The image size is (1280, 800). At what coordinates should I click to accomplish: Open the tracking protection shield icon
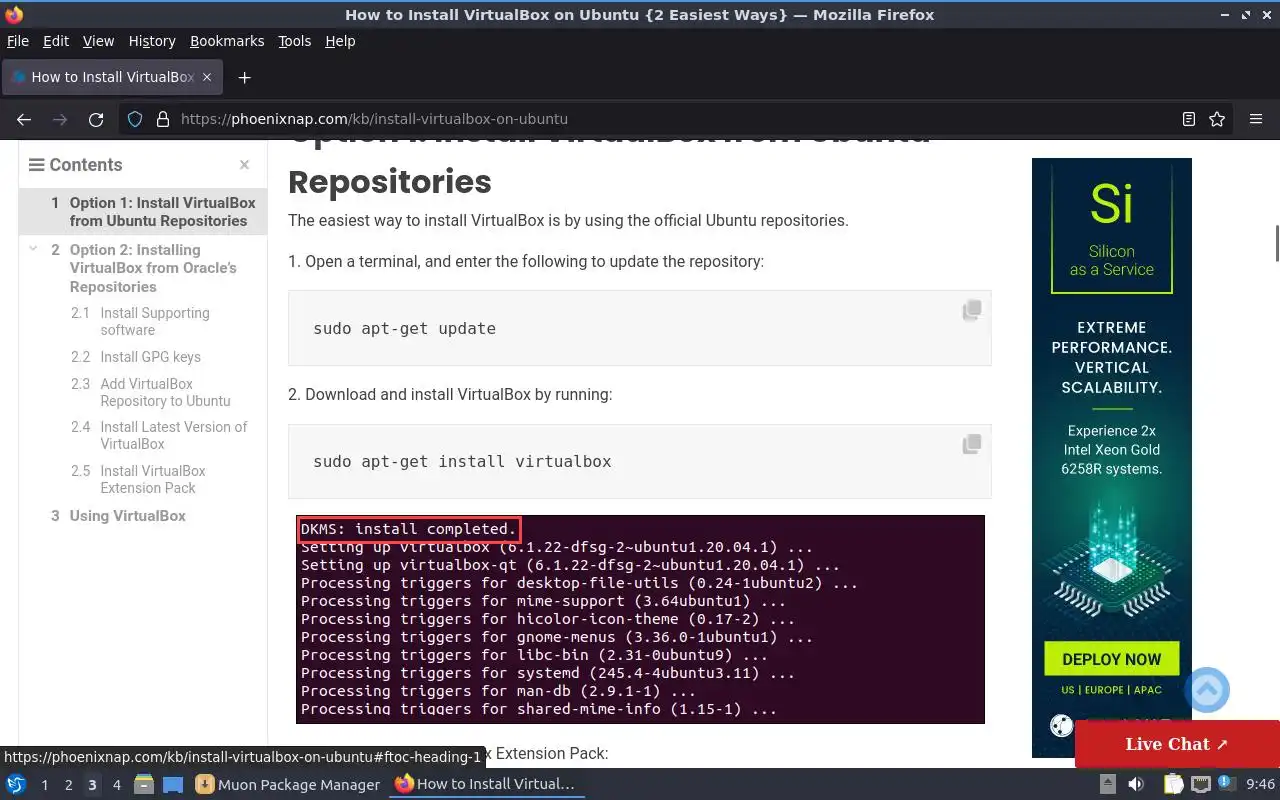pyautogui.click(x=135, y=119)
